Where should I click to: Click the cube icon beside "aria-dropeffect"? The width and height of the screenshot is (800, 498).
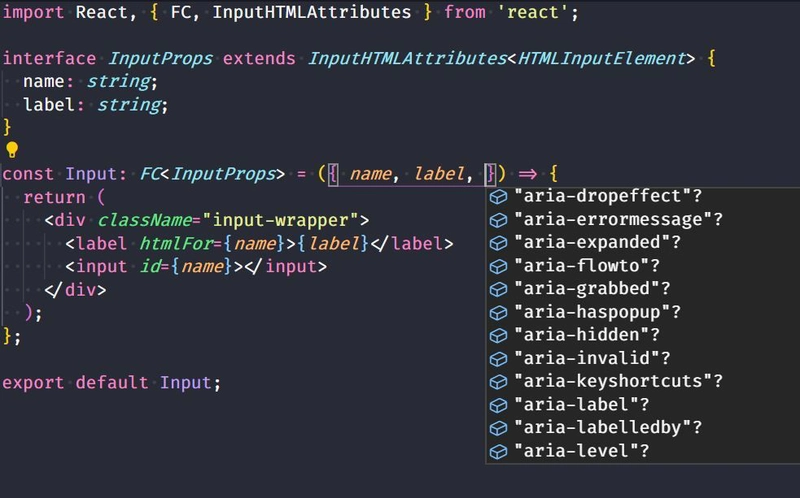pyautogui.click(x=498, y=196)
